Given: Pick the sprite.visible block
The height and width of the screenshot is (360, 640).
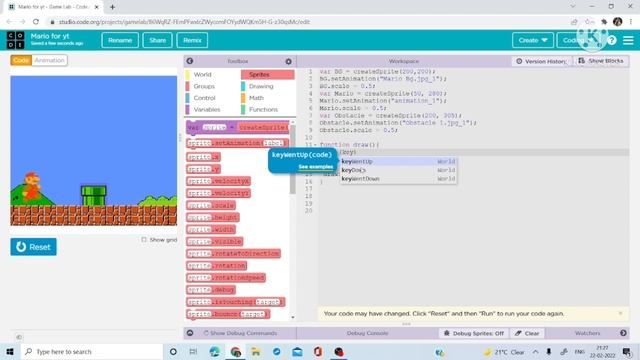Looking at the screenshot, I should click(214, 241).
